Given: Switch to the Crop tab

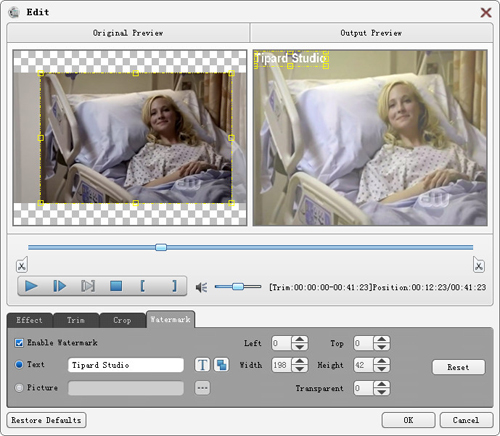Looking at the screenshot, I should point(122,320).
